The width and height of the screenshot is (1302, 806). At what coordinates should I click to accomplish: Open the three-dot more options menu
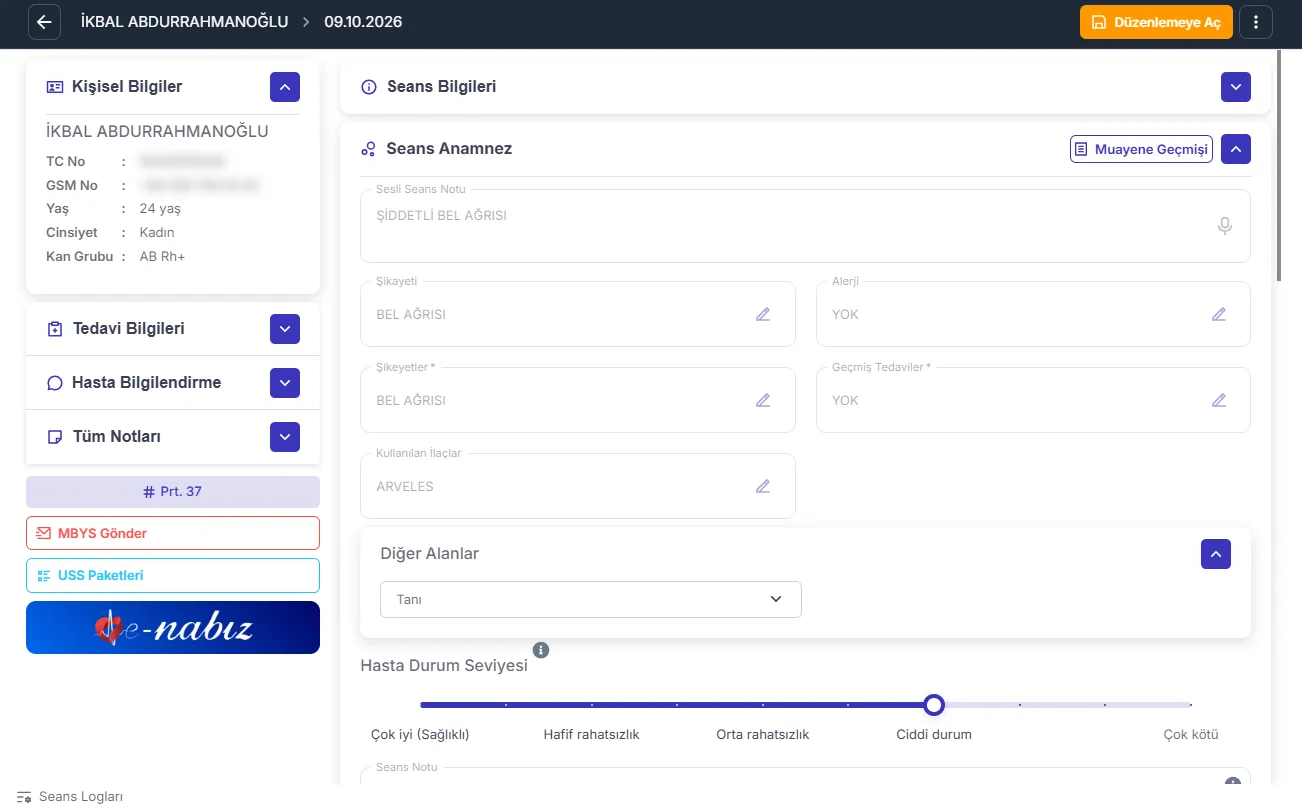tap(1256, 23)
